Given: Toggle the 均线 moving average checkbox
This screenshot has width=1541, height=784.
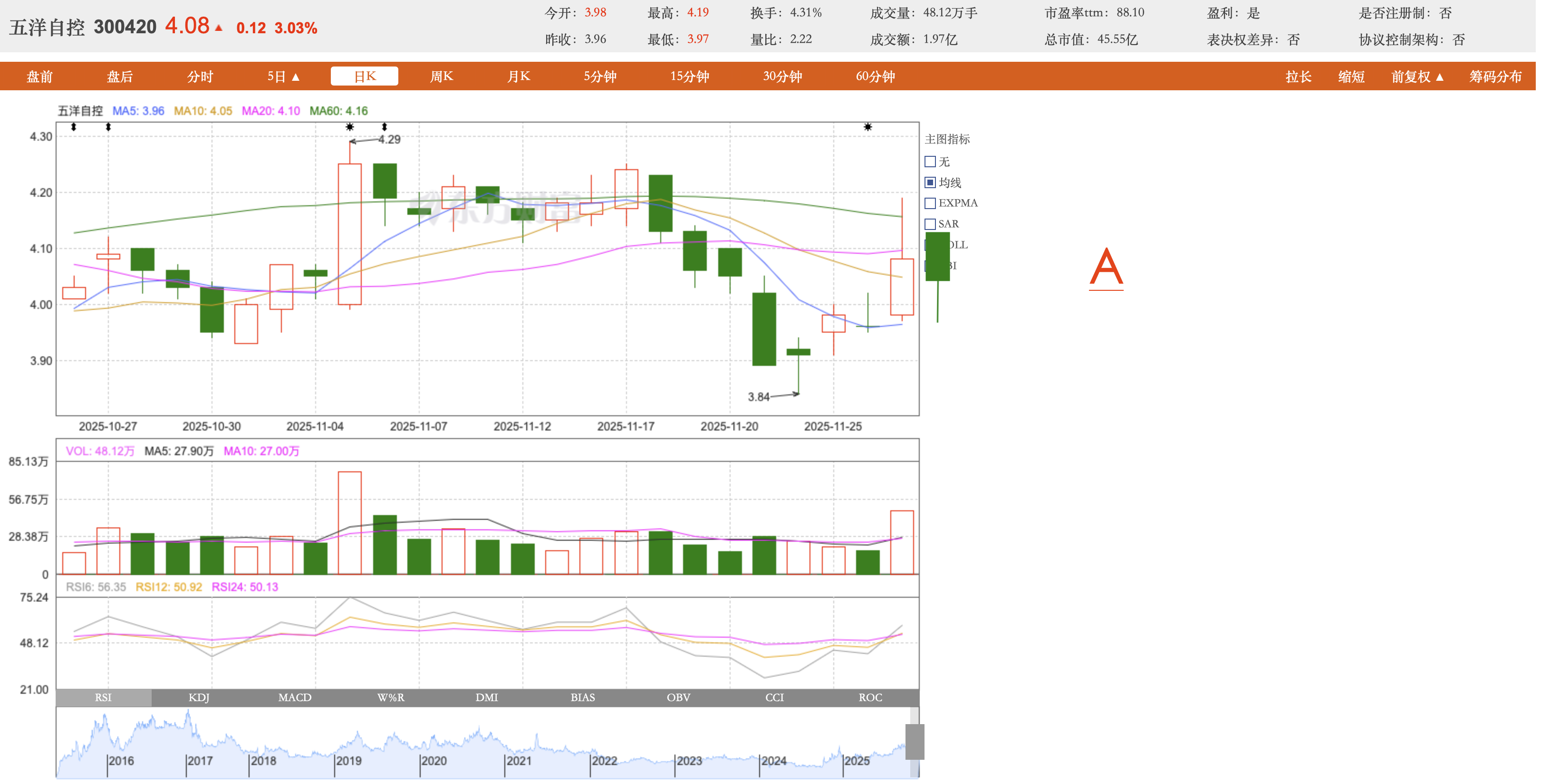Looking at the screenshot, I should (x=930, y=182).
